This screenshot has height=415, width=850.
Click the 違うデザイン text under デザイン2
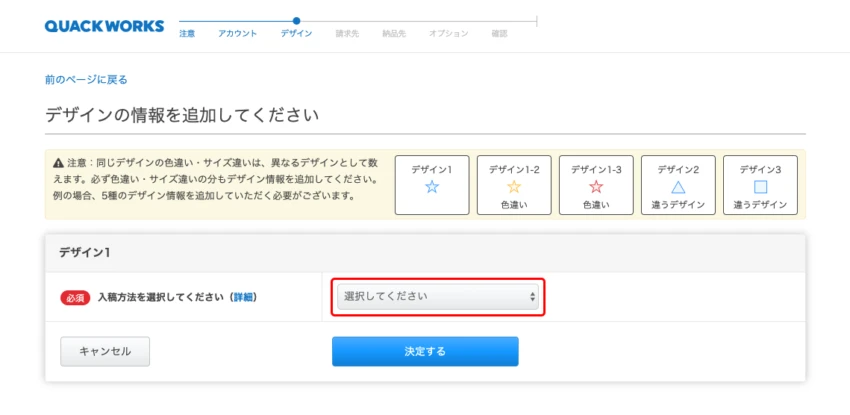[678, 205]
